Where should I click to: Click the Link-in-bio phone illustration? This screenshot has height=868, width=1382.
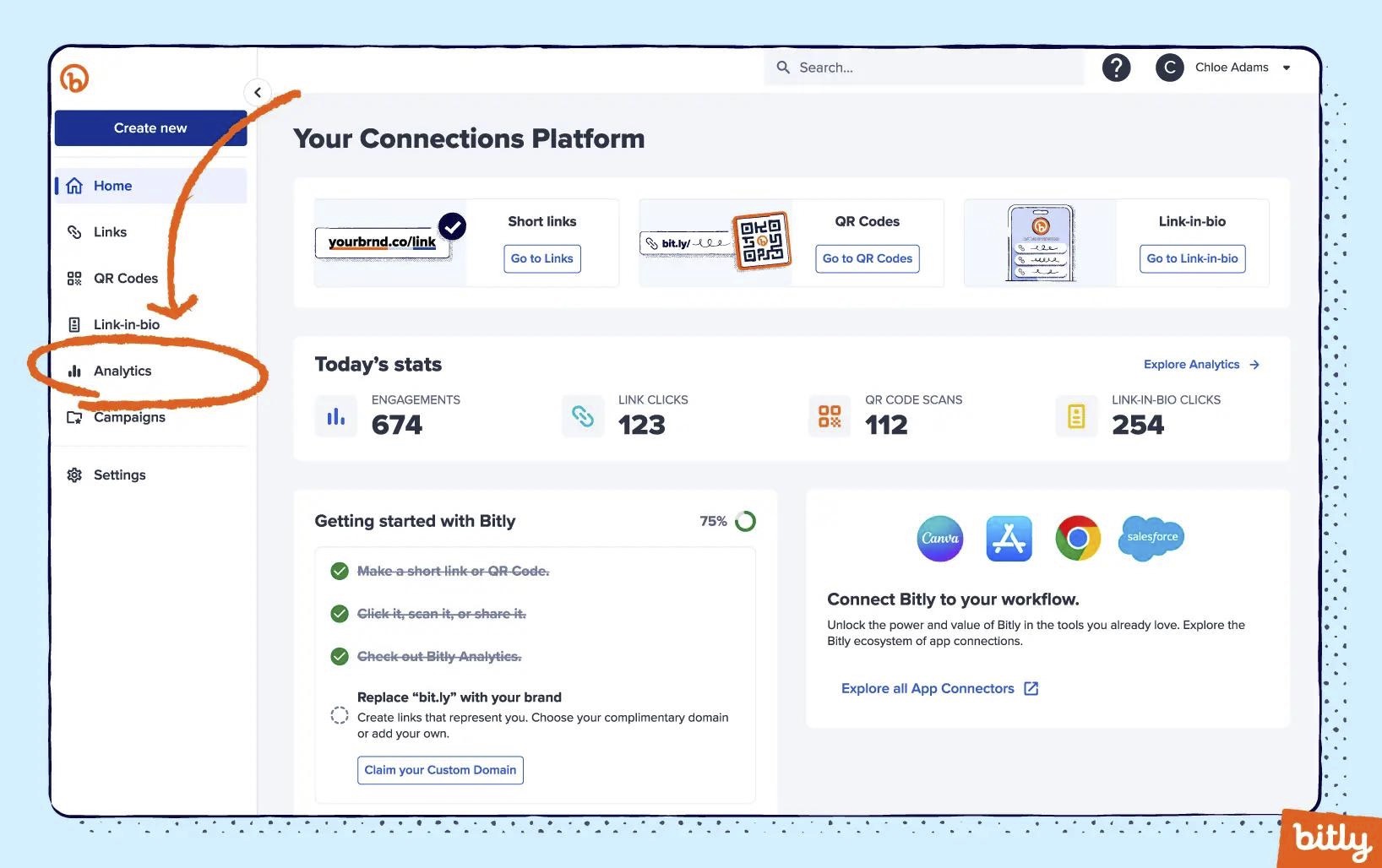point(1041,243)
